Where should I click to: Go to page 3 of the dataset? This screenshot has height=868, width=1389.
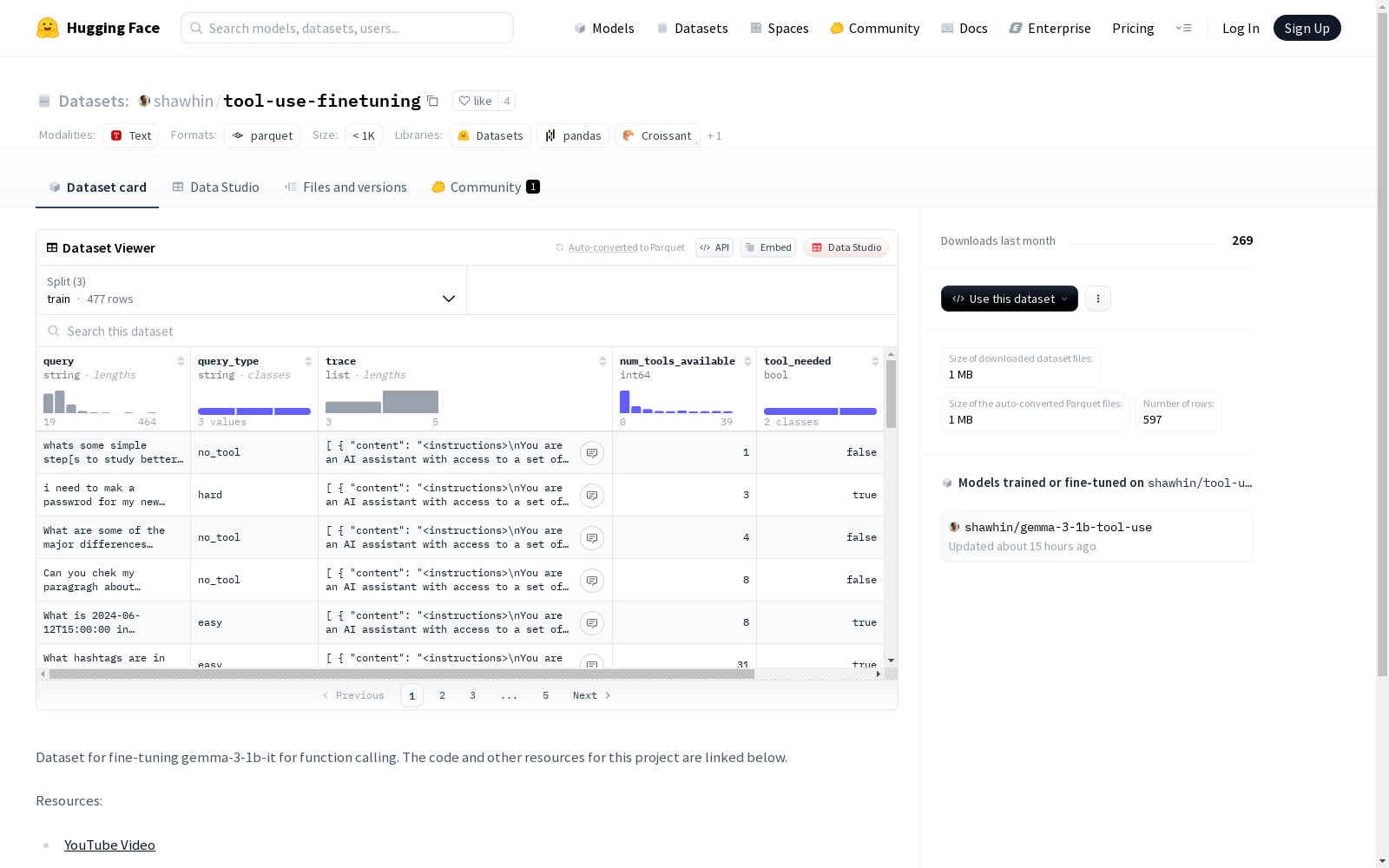(x=472, y=695)
